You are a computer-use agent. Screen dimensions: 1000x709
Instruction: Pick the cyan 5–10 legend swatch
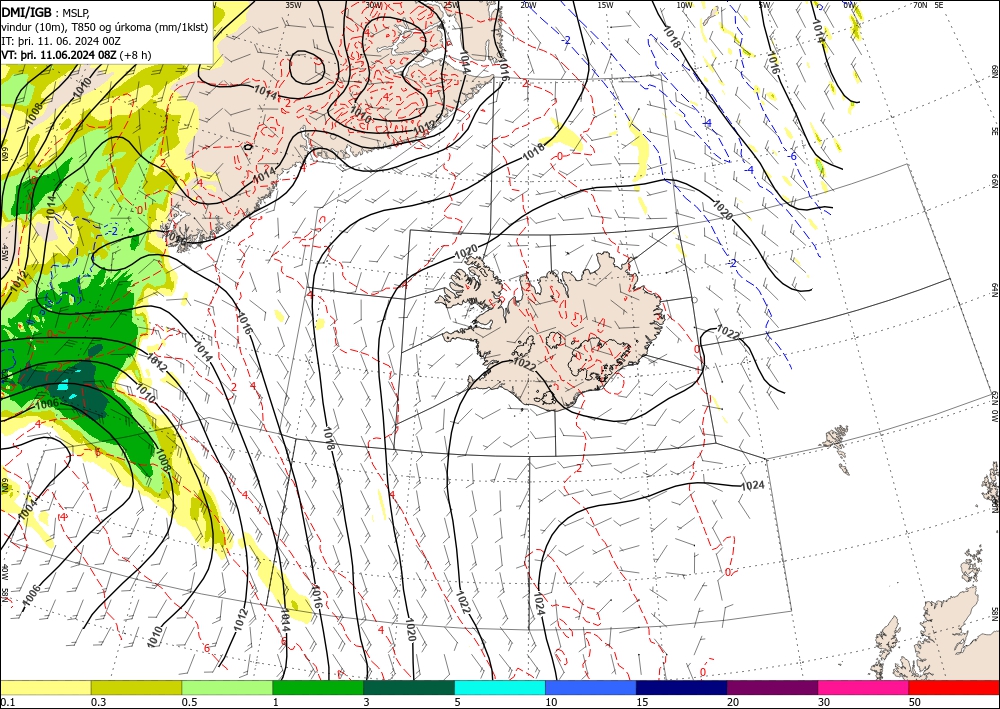pyautogui.click(x=500, y=687)
